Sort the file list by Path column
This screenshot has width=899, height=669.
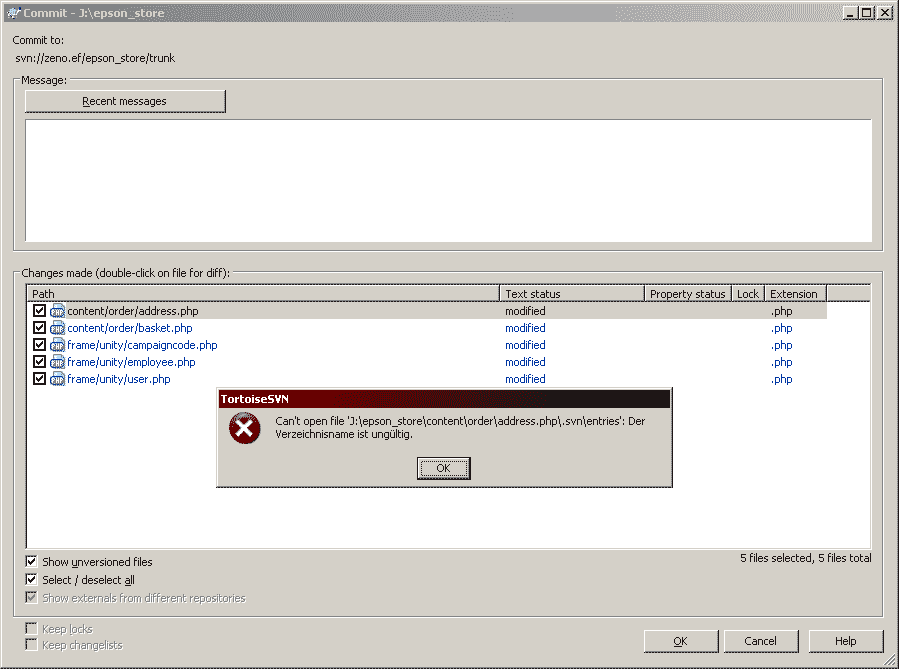(263, 294)
